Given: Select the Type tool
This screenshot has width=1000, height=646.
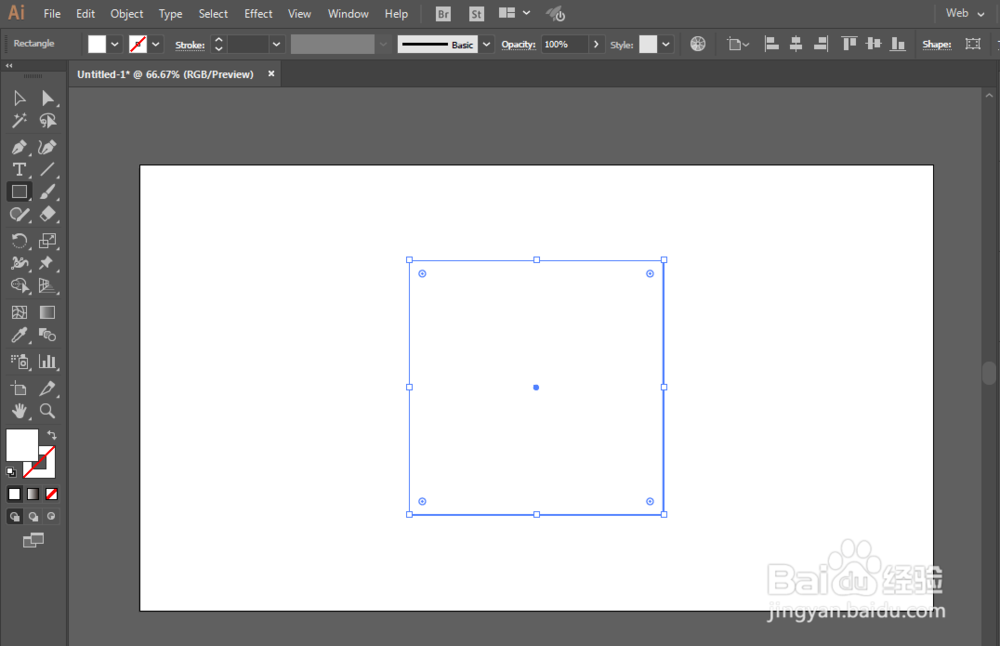Looking at the screenshot, I should point(19,170).
